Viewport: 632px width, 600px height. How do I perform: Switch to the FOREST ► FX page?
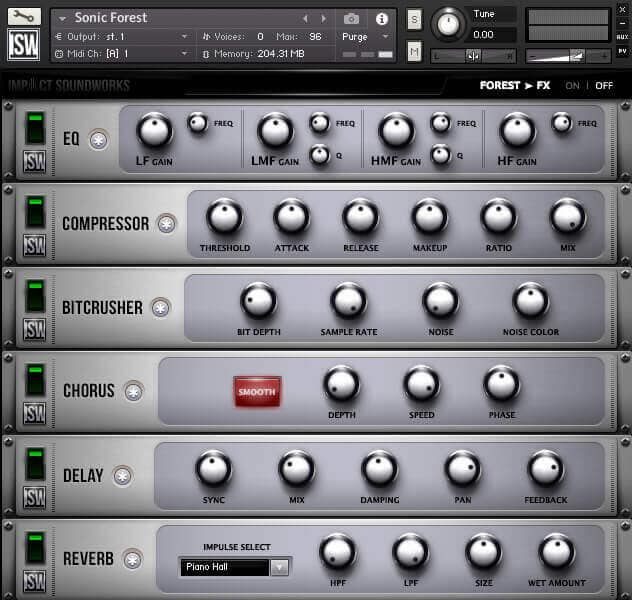pos(514,85)
